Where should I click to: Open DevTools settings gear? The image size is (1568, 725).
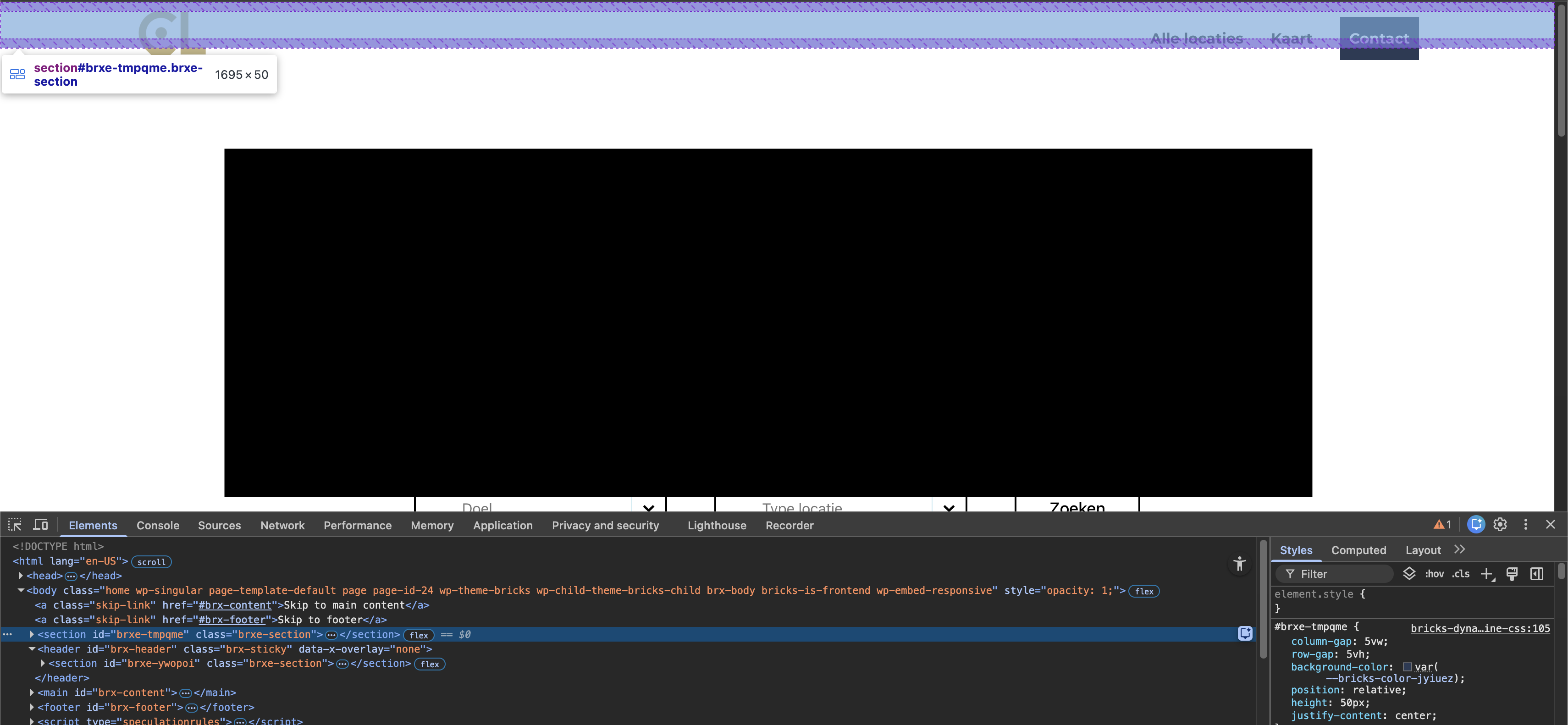(1500, 524)
